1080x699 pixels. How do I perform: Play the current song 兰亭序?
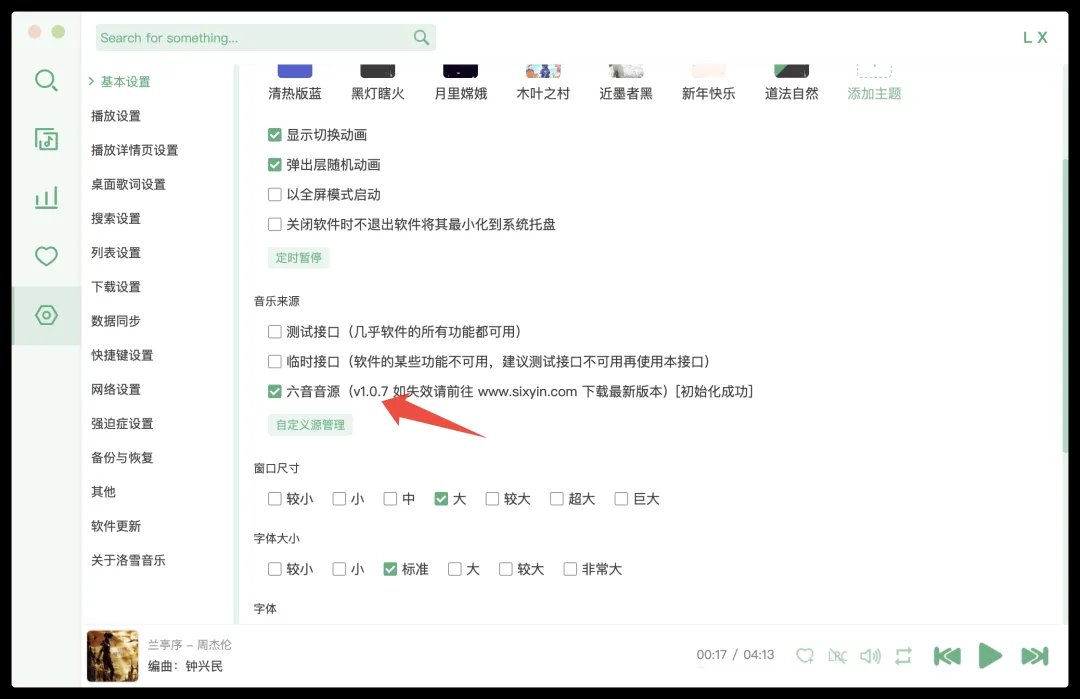point(990,656)
